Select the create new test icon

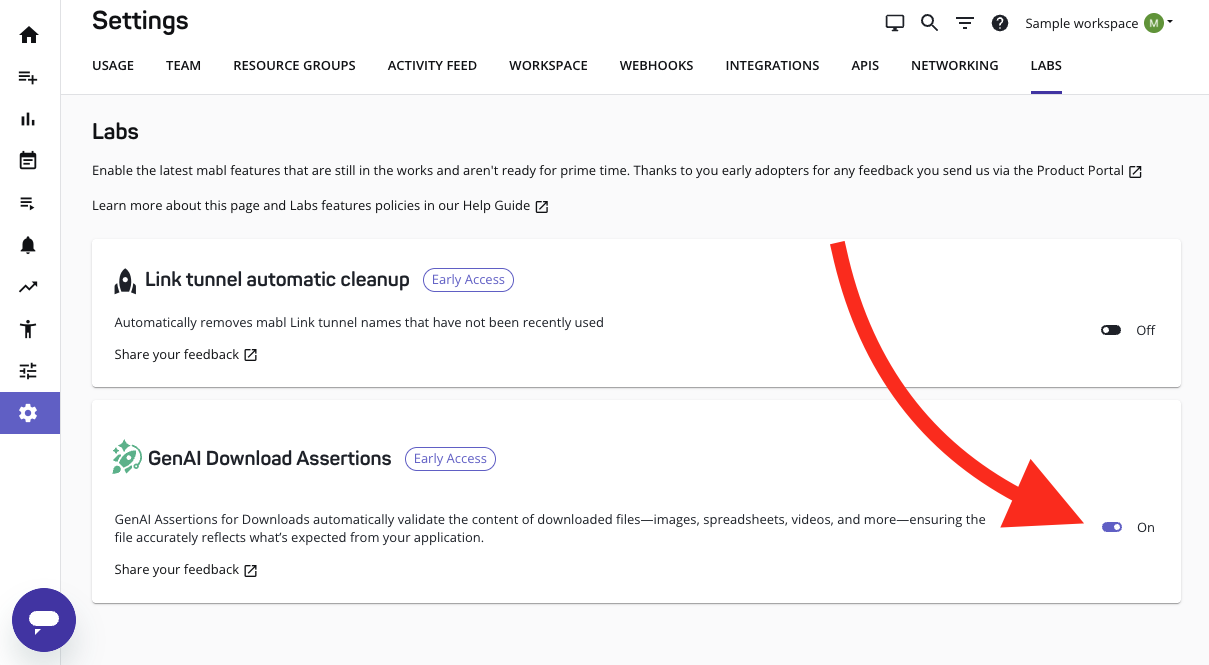coord(29,76)
